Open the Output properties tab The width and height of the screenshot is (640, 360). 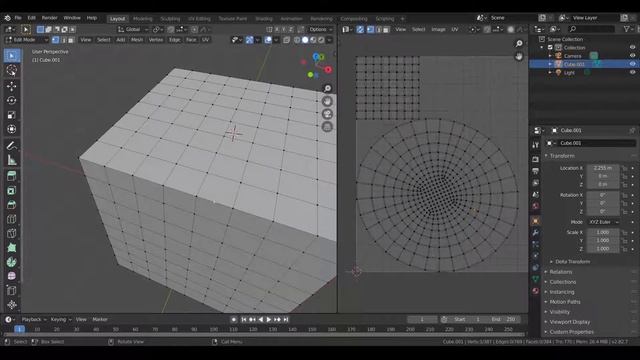tap(536, 171)
